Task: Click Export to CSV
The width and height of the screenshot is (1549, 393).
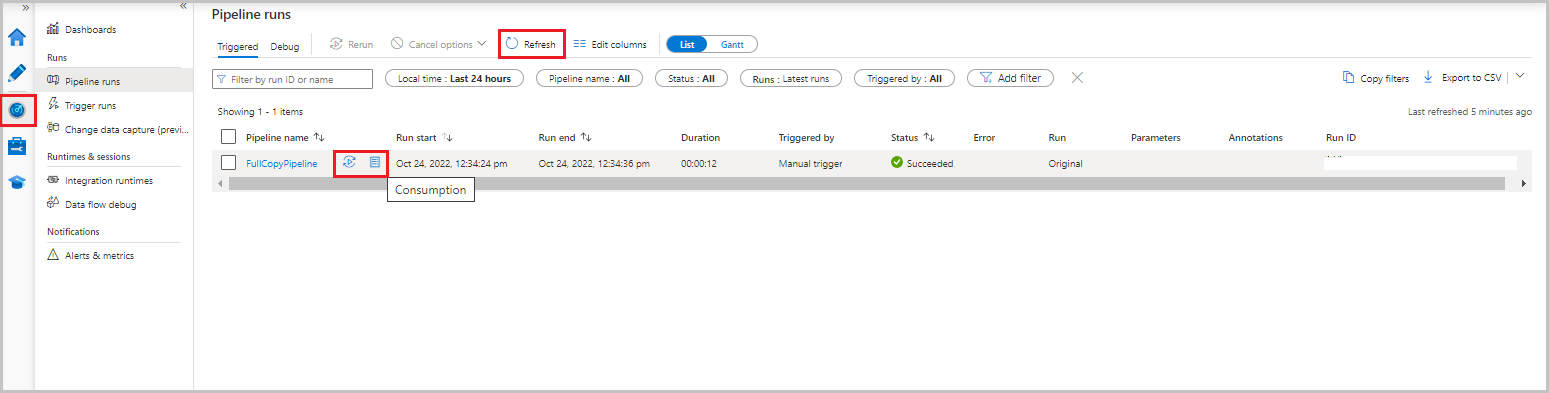Action: tap(1462, 78)
